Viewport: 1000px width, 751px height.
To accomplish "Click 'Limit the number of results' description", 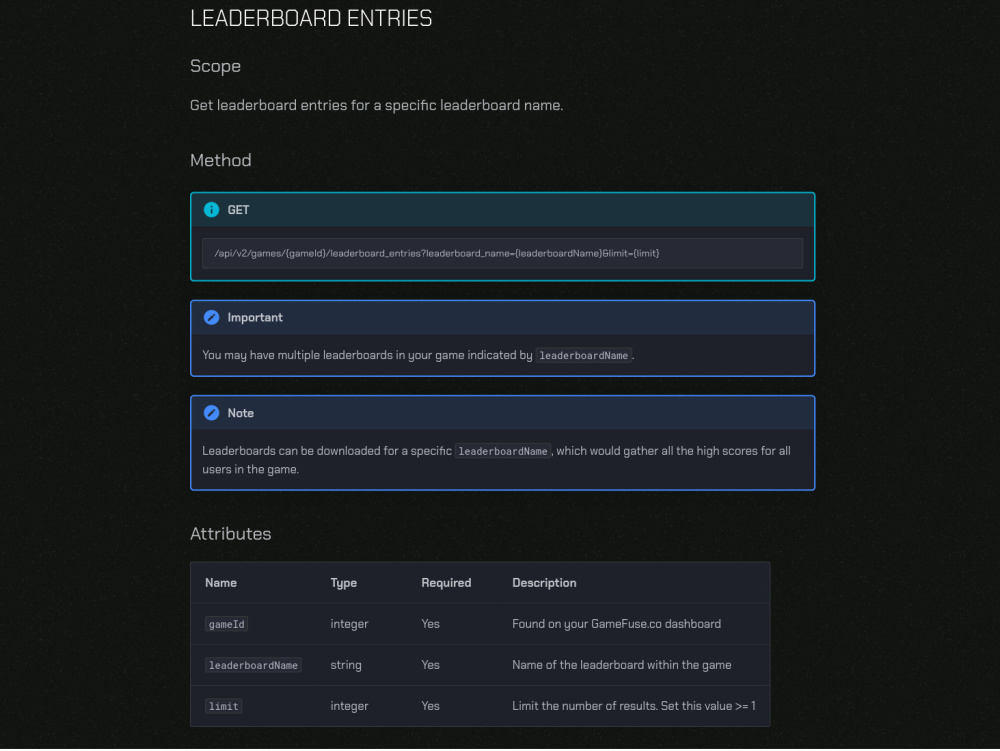I will click(x=634, y=706).
